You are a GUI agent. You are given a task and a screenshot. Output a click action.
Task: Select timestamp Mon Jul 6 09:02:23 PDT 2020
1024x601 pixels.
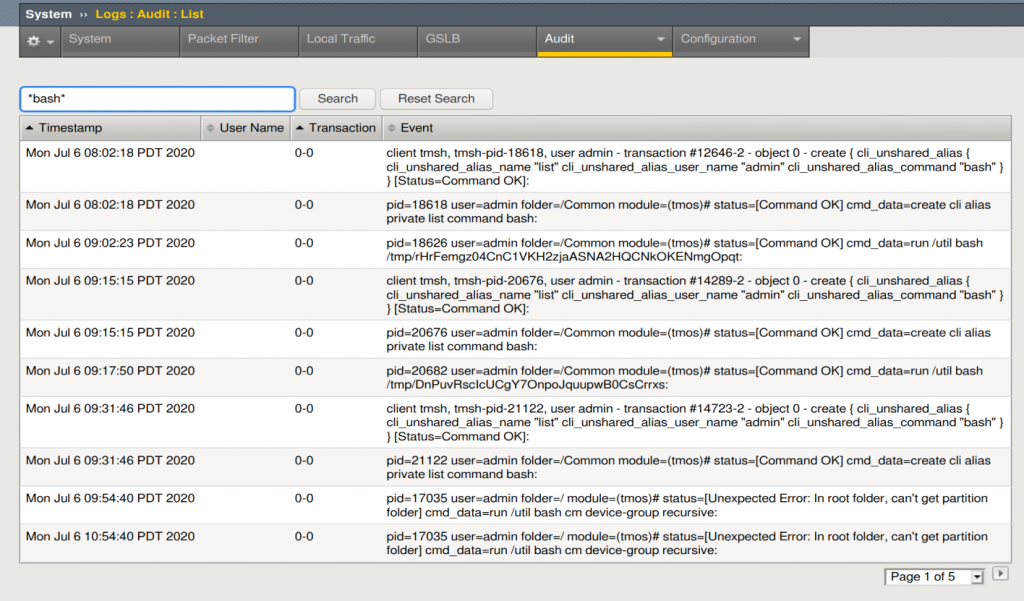pyautogui.click(x=110, y=243)
